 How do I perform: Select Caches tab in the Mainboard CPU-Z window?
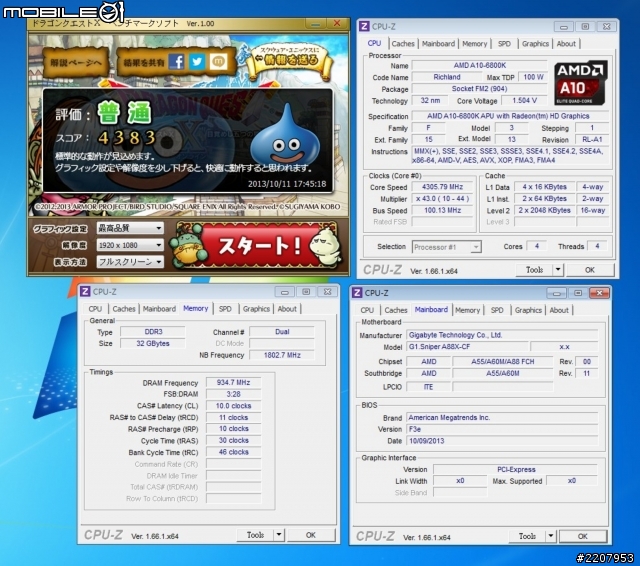396,310
